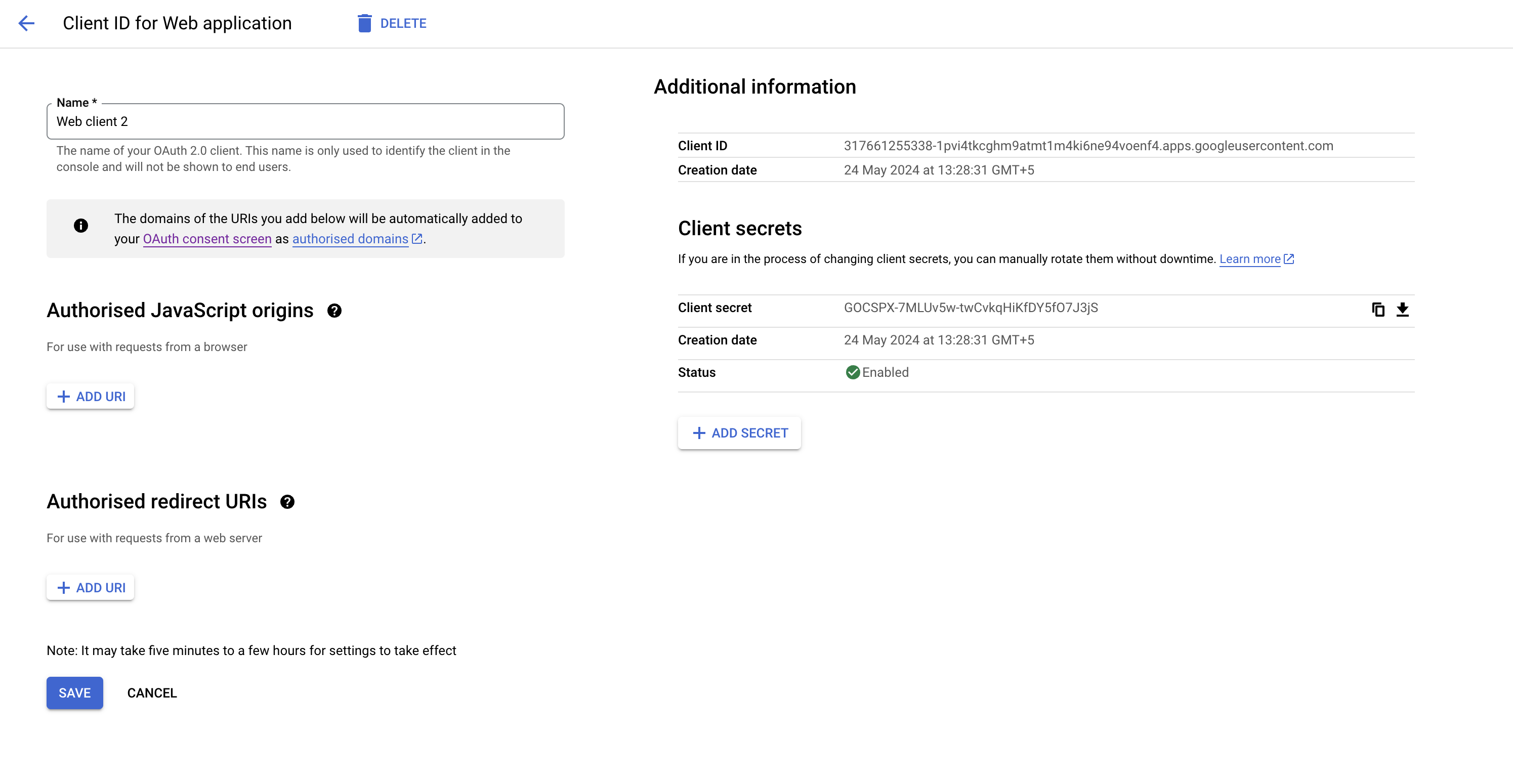
Task: Click the green Enabled status checkmark
Action: point(852,372)
